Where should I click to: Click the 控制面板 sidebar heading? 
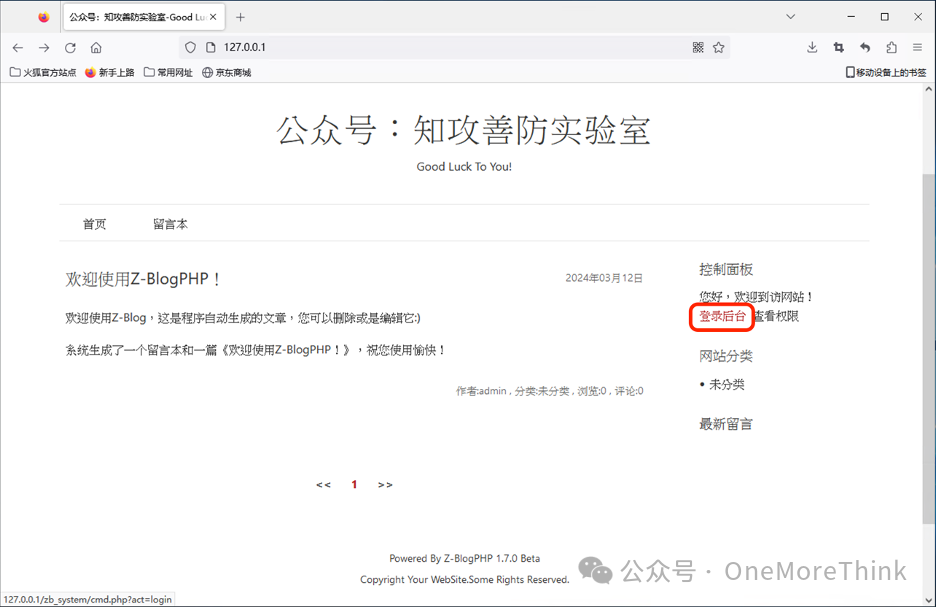(x=726, y=270)
